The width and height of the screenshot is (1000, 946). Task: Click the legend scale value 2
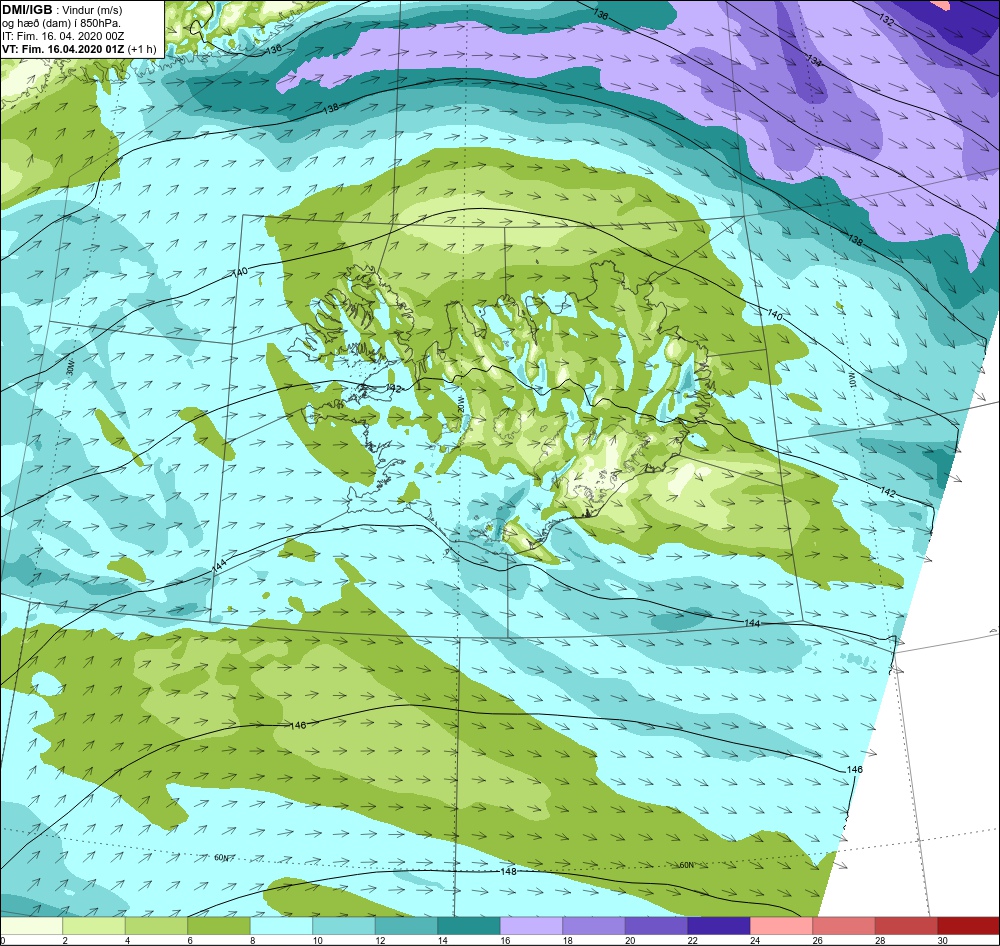click(65, 940)
